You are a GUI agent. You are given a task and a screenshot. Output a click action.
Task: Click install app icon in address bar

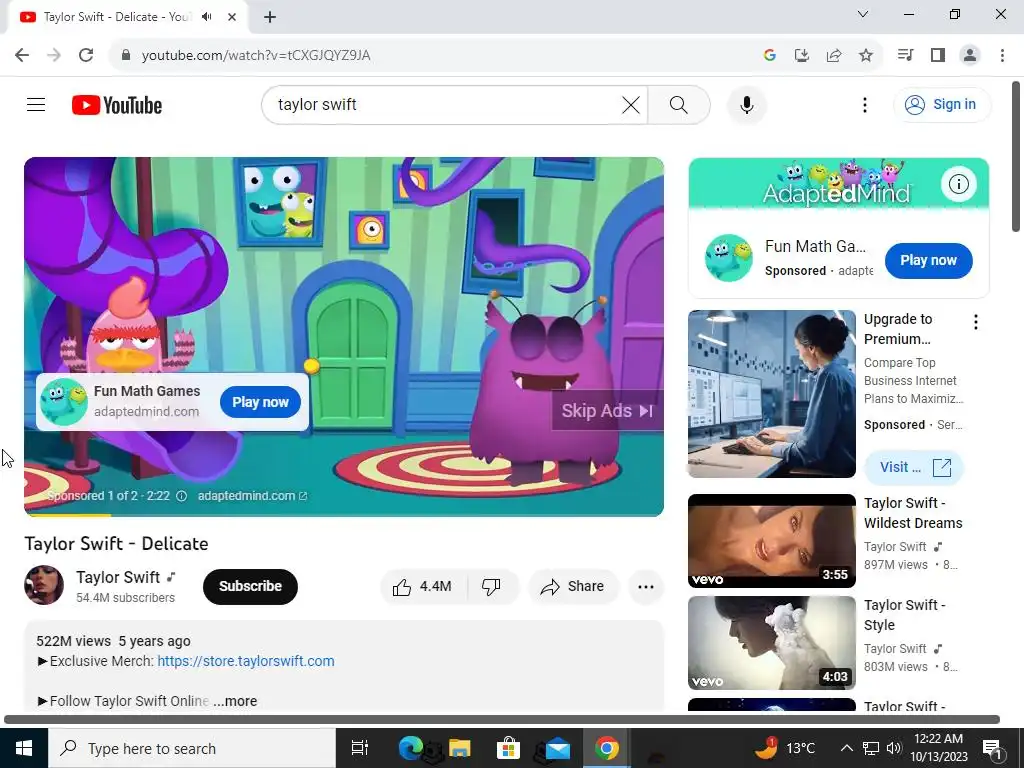point(801,56)
